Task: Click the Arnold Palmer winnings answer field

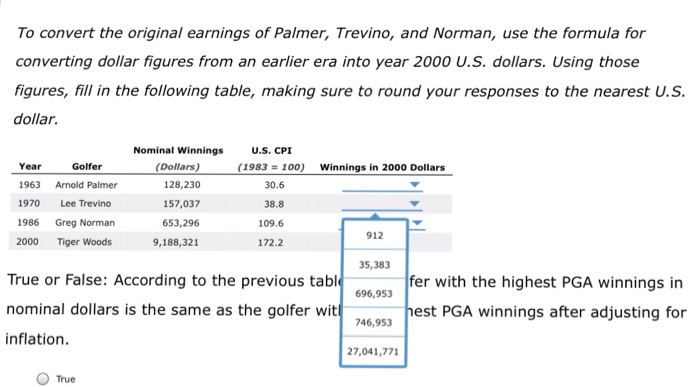Action: click(x=382, y=185)
